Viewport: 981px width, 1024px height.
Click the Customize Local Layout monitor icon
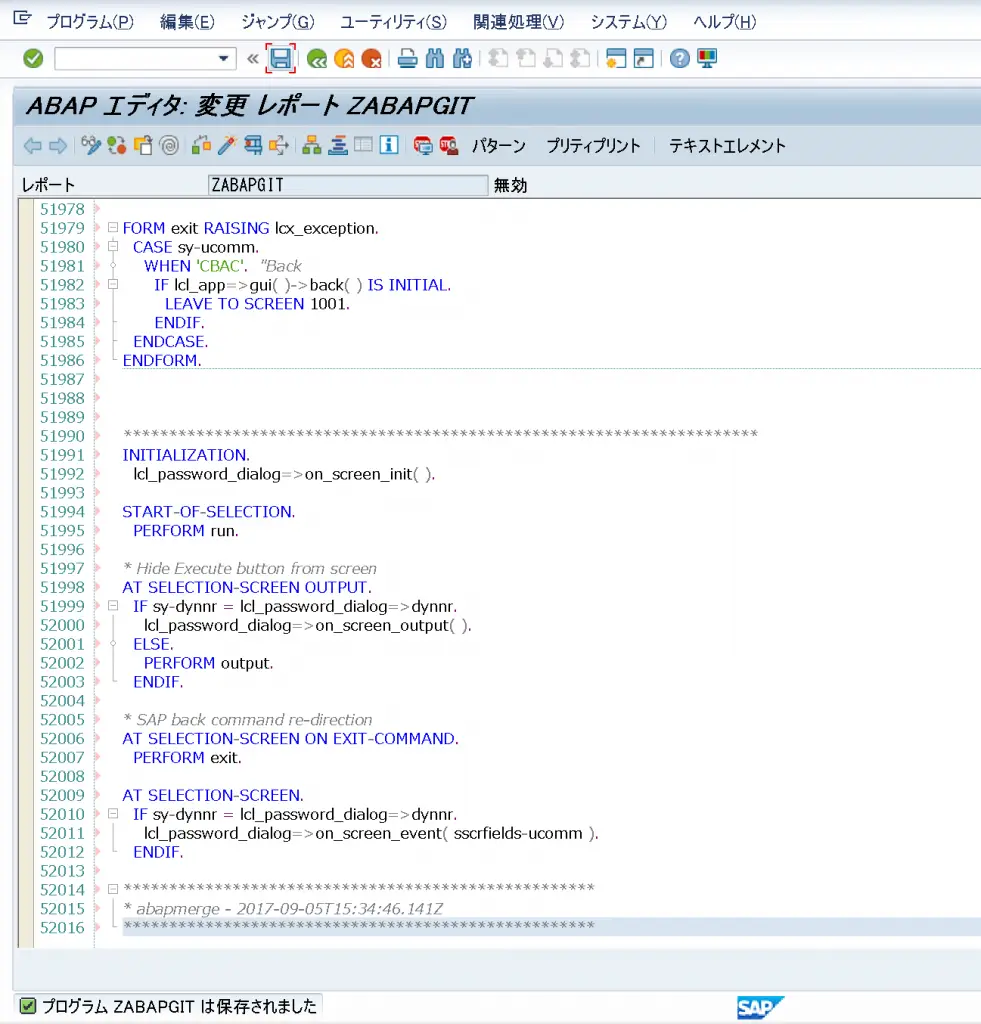(x=707, y=59)
